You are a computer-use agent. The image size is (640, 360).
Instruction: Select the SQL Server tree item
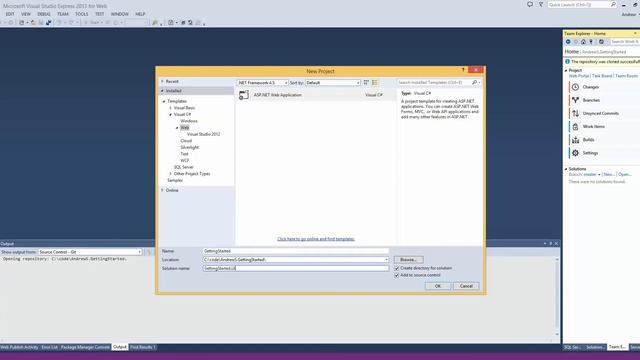184,167
